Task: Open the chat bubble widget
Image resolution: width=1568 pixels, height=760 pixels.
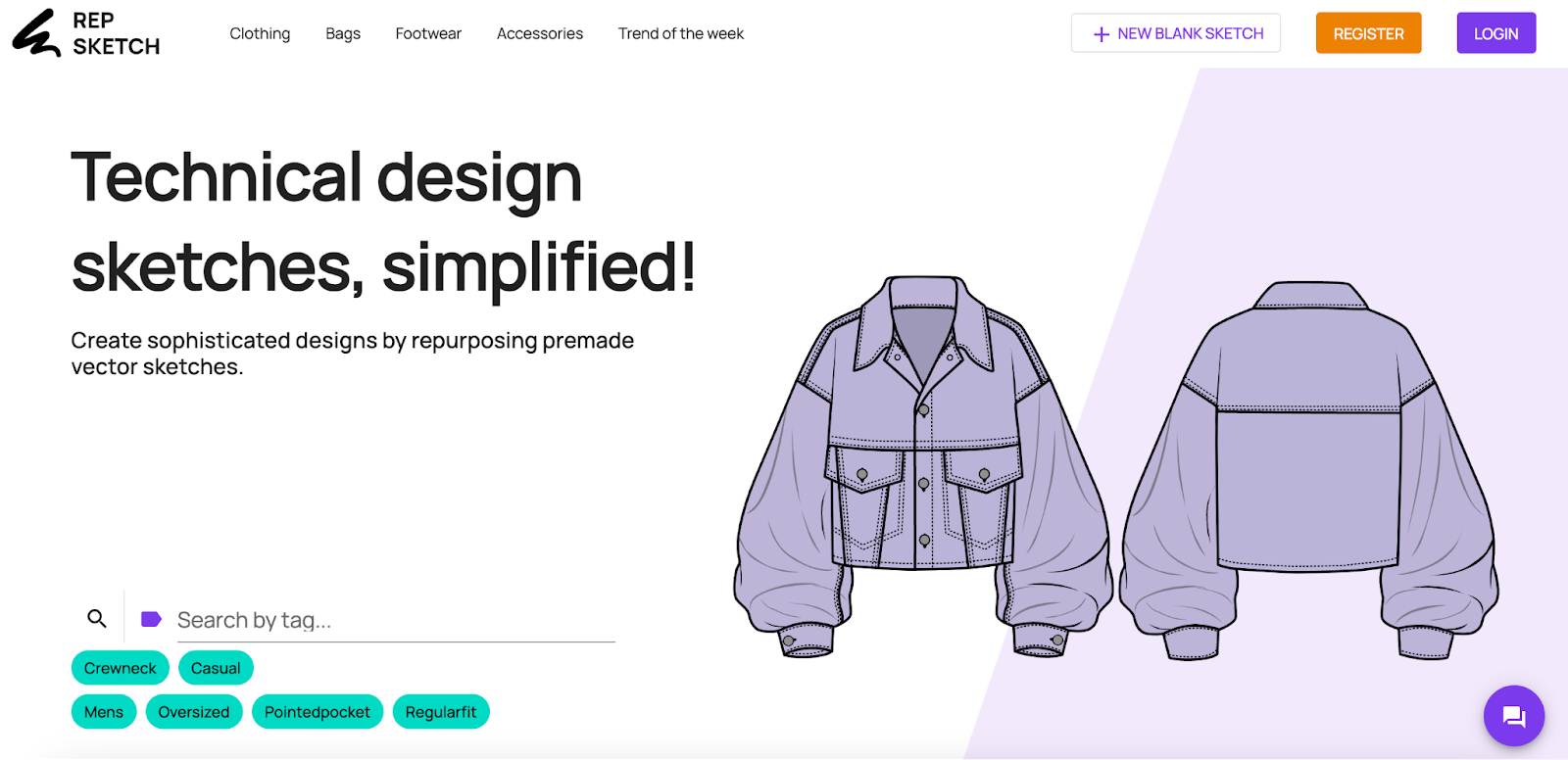Action: pos(1513,716)
